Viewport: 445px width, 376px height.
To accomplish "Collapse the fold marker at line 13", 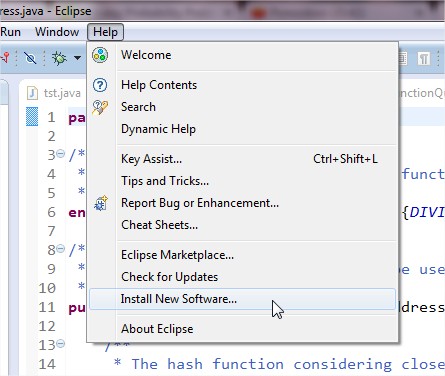I will click(x=61, y=343).
